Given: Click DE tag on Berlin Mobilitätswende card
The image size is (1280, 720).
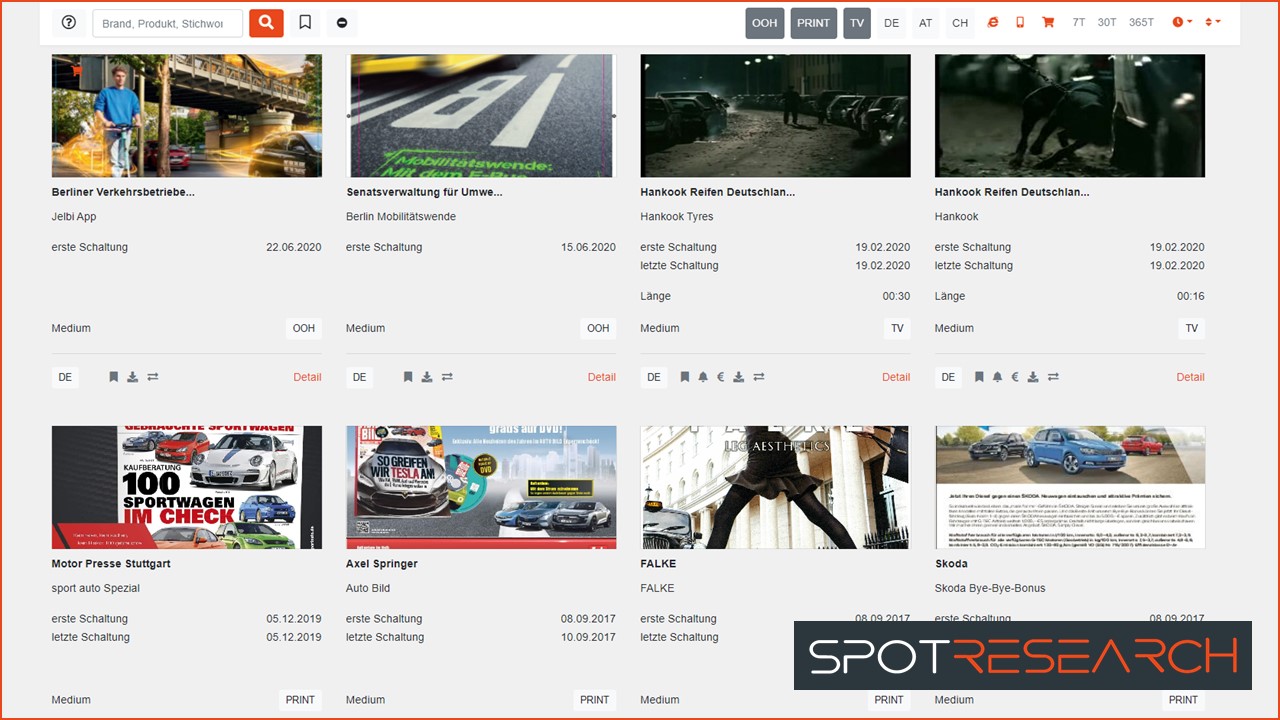Looking at the screenshot, I should 360,377.
